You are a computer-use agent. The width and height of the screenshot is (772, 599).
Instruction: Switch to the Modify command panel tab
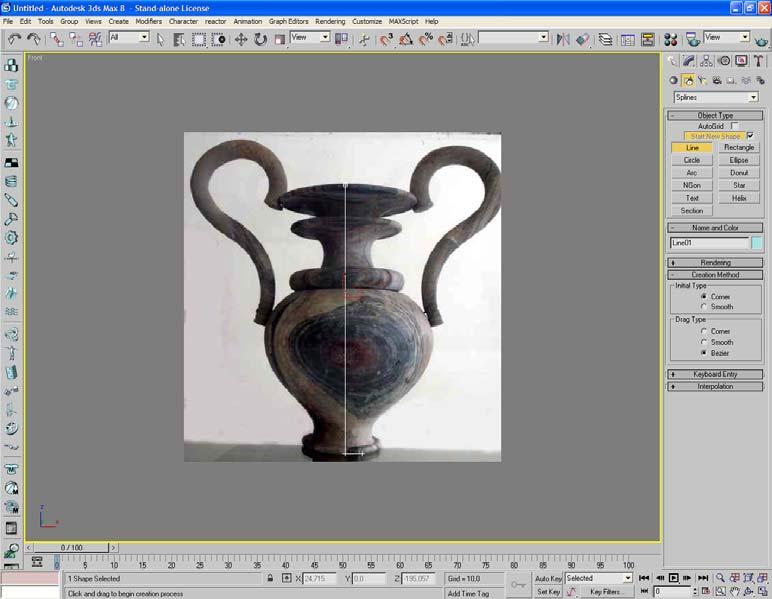689,61
